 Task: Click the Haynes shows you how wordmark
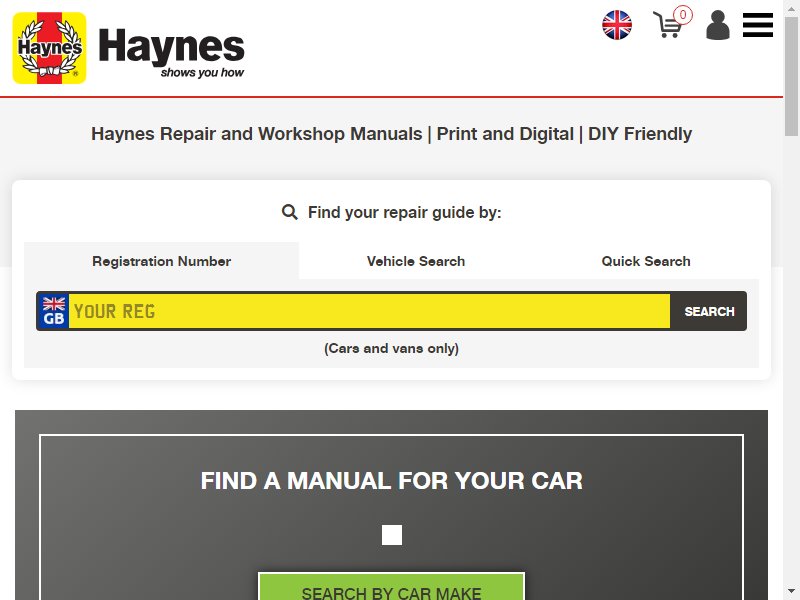click(171, 53)
